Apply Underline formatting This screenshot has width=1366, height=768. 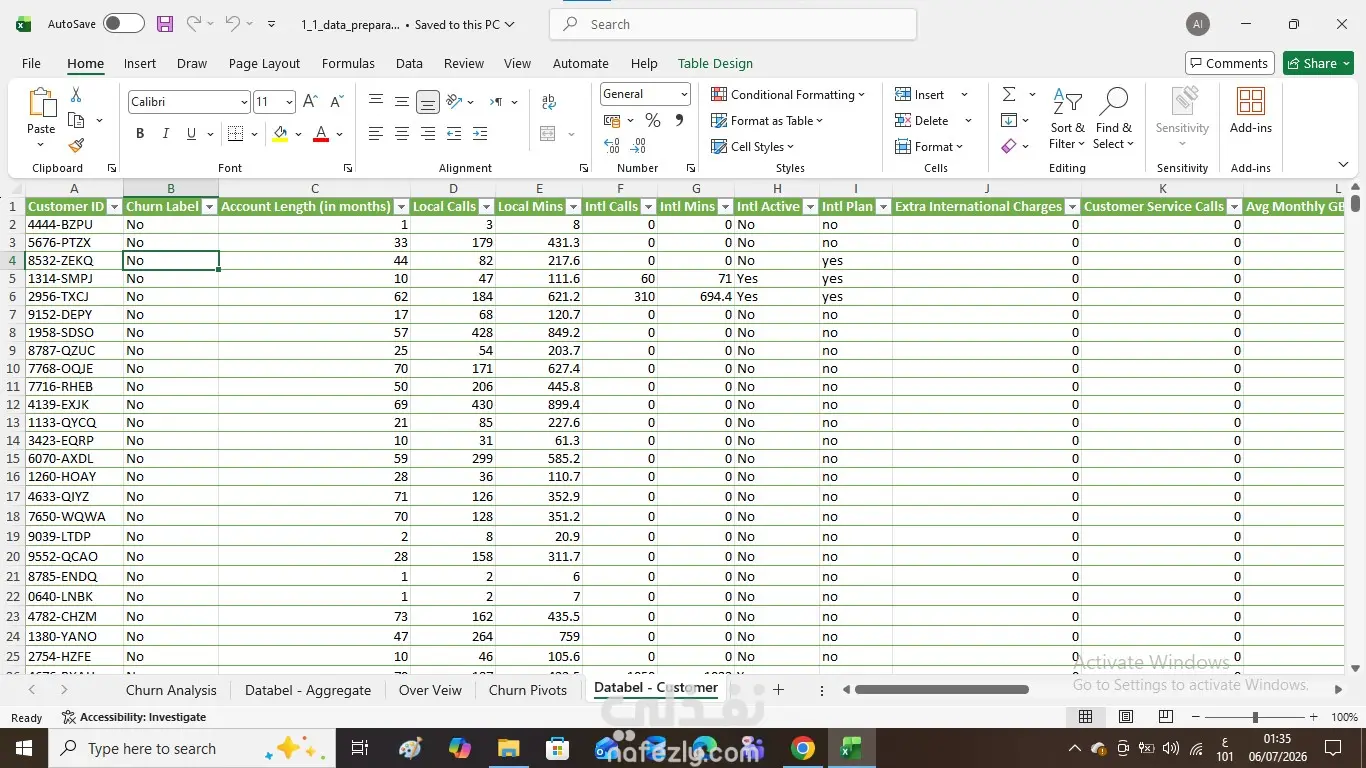tap(190, 133)
